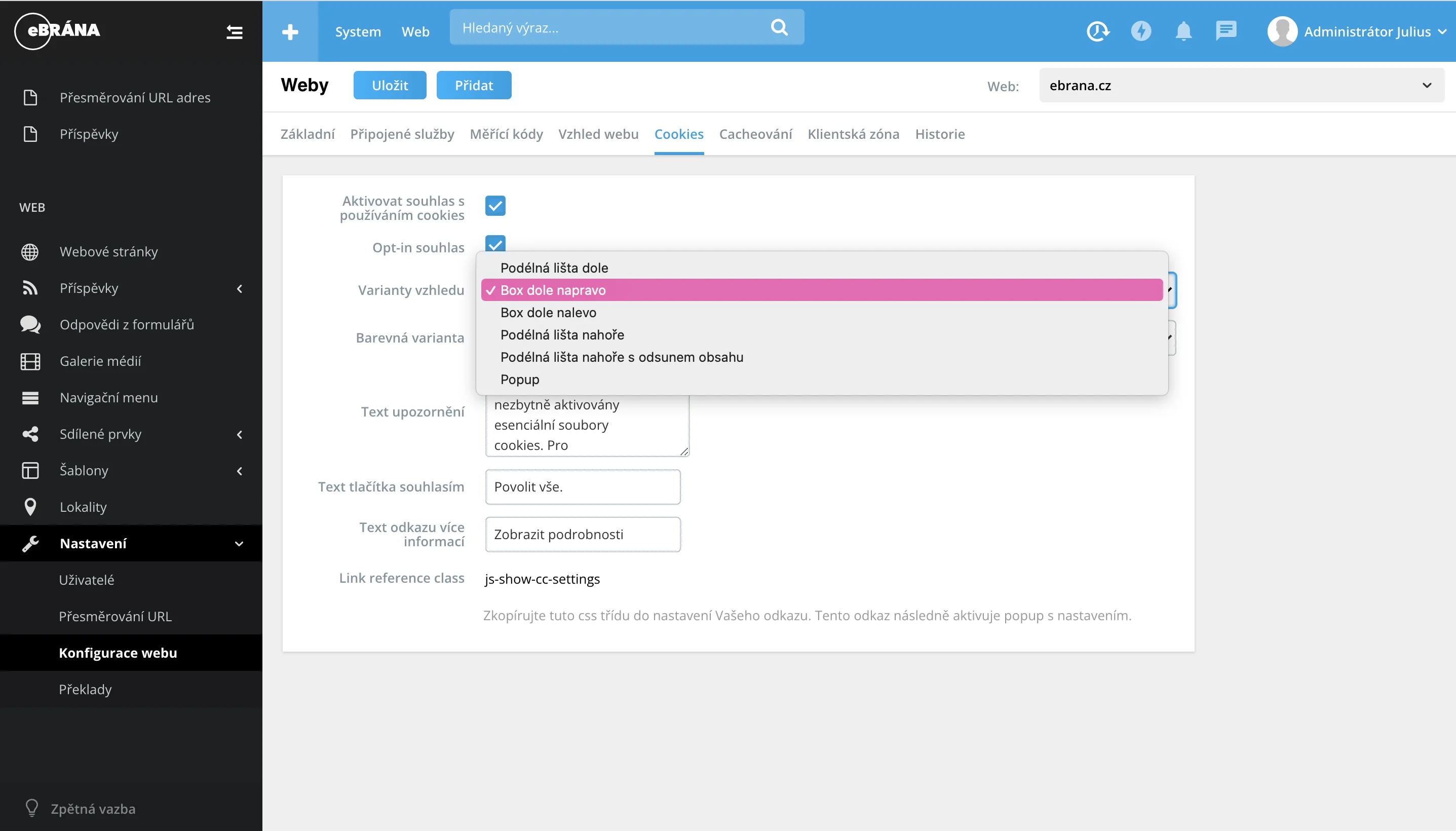Image resolution: width=1456 pixels, height=831 pixels.
Task: Switch to Klientská zóna tab
Action: point(854,134)
